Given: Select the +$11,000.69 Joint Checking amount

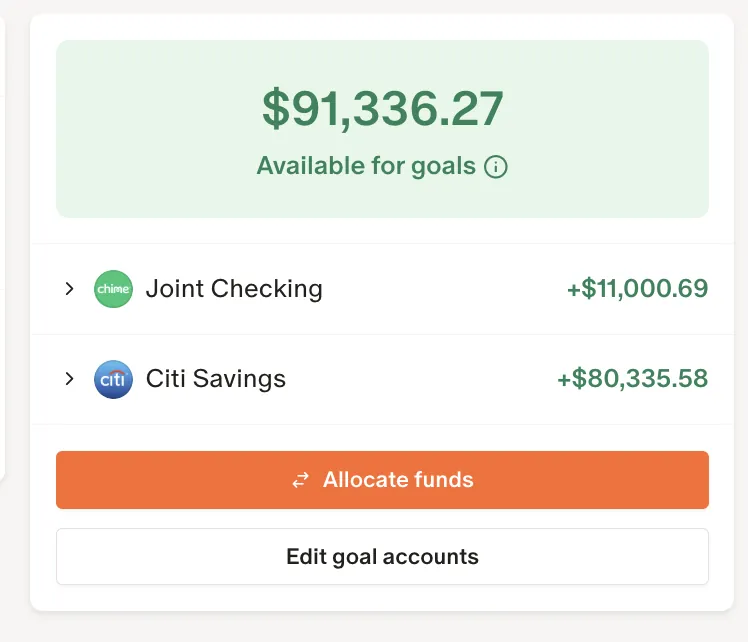Looking at the screenshot, I should point(637,289).
